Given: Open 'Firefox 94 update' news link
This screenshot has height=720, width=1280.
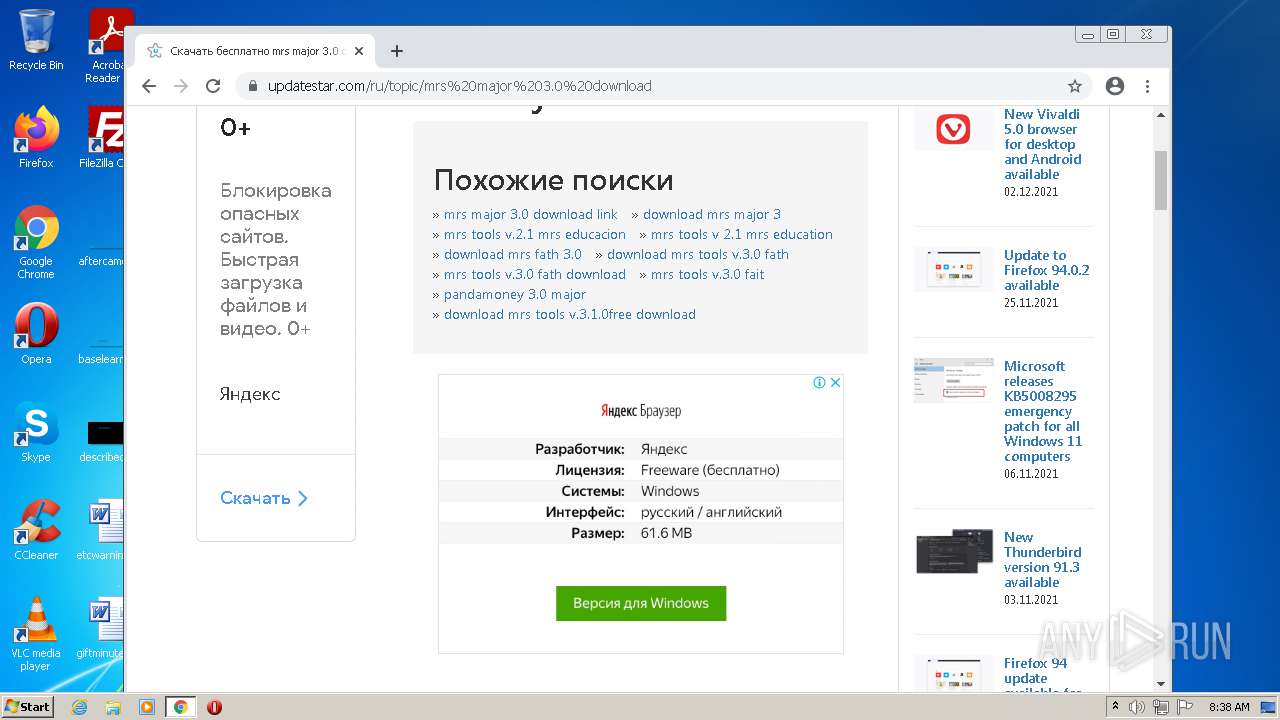Looking at the screenshot, I should click(x=1036, y=675).
